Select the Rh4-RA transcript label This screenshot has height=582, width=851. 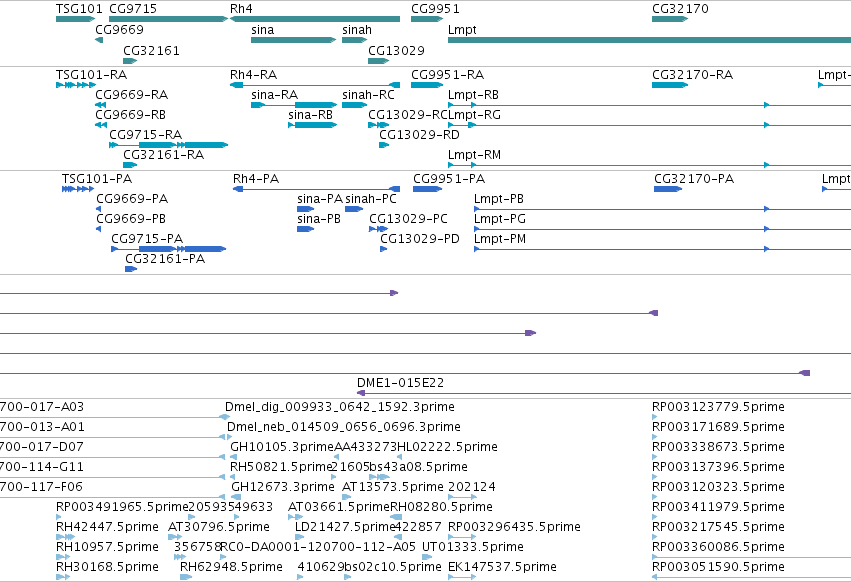click(x=253, y=74)
